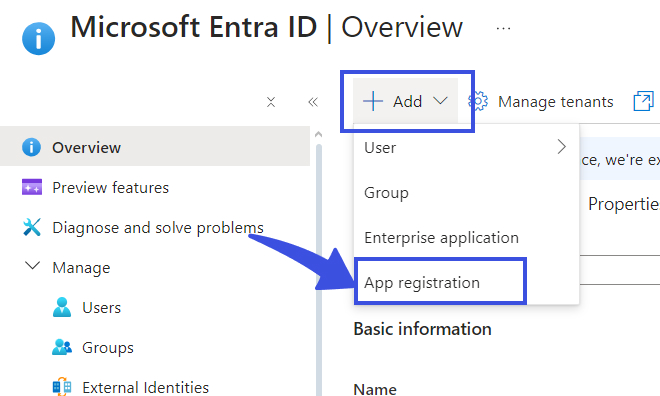Click the External Identities icon

tap(62, 386)
